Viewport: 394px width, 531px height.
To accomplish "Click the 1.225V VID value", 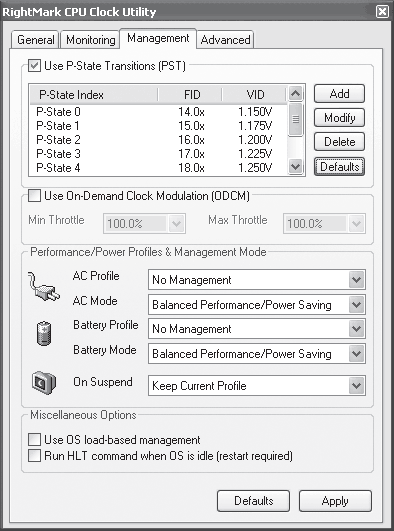I will [x=255, y=154].
